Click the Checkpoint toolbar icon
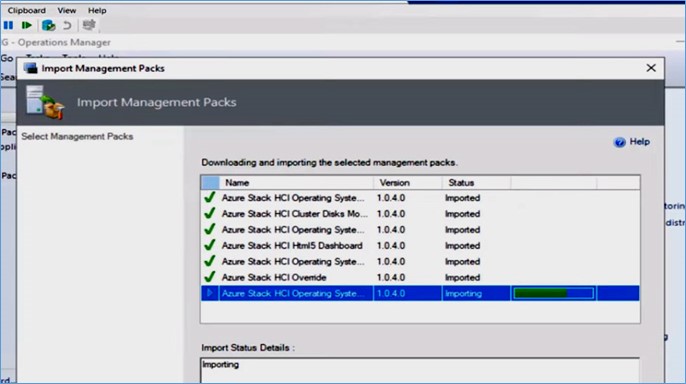 point(48,25)
